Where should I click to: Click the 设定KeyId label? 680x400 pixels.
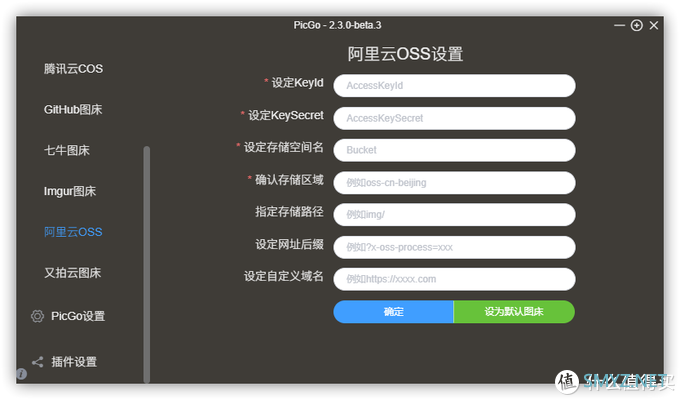tap(297, 82)
